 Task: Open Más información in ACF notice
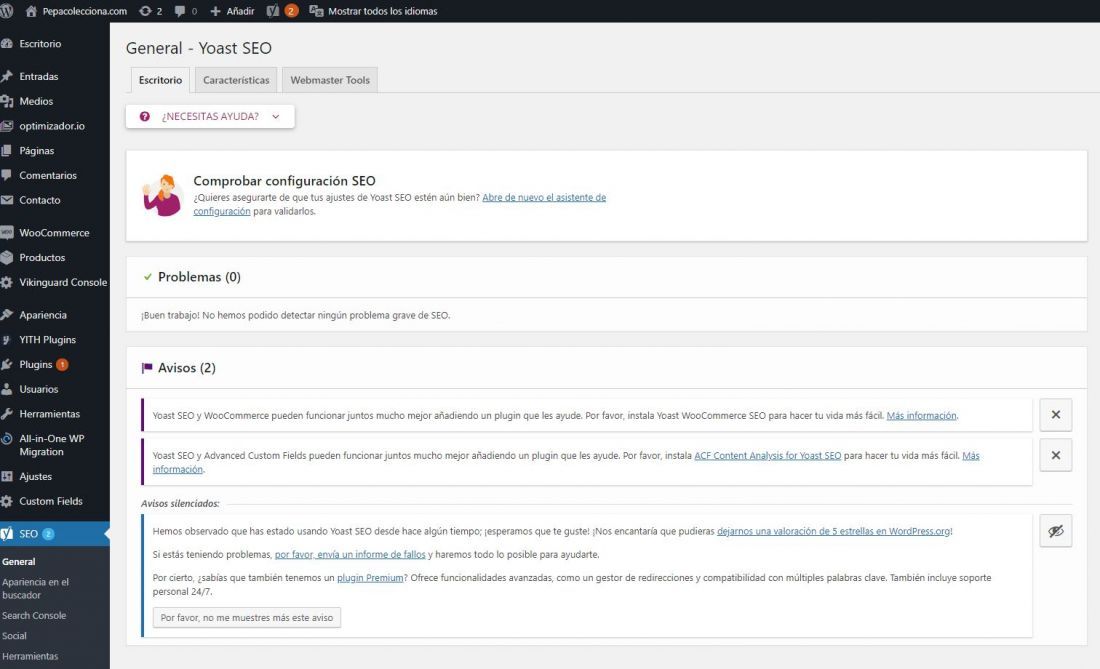971,456
